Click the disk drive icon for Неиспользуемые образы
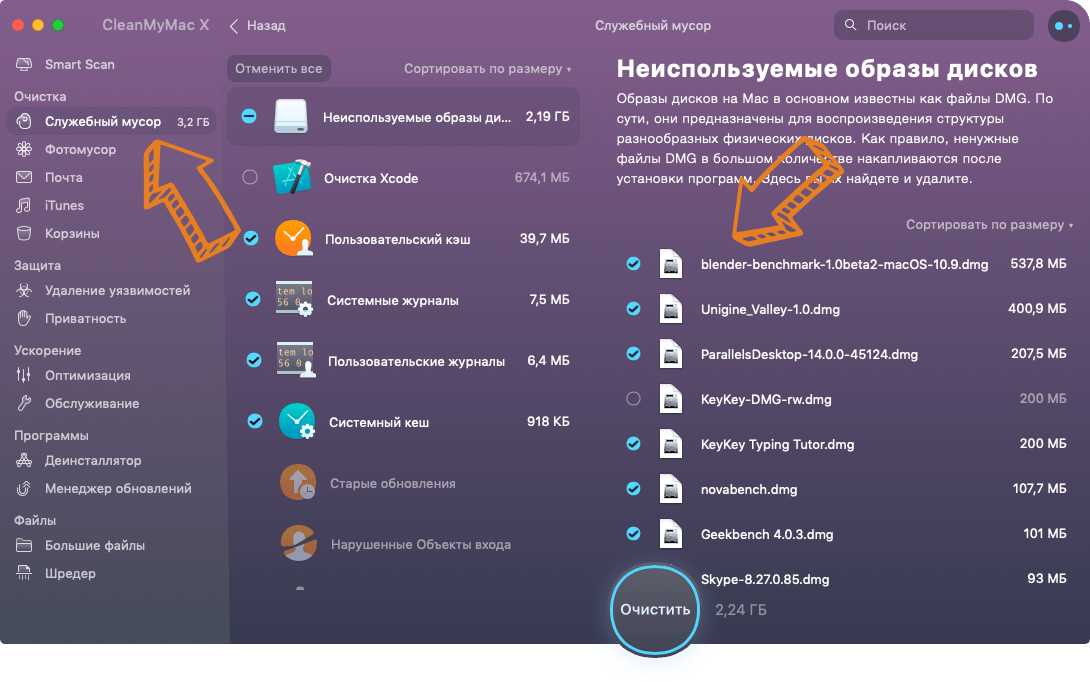 [291, 116]
